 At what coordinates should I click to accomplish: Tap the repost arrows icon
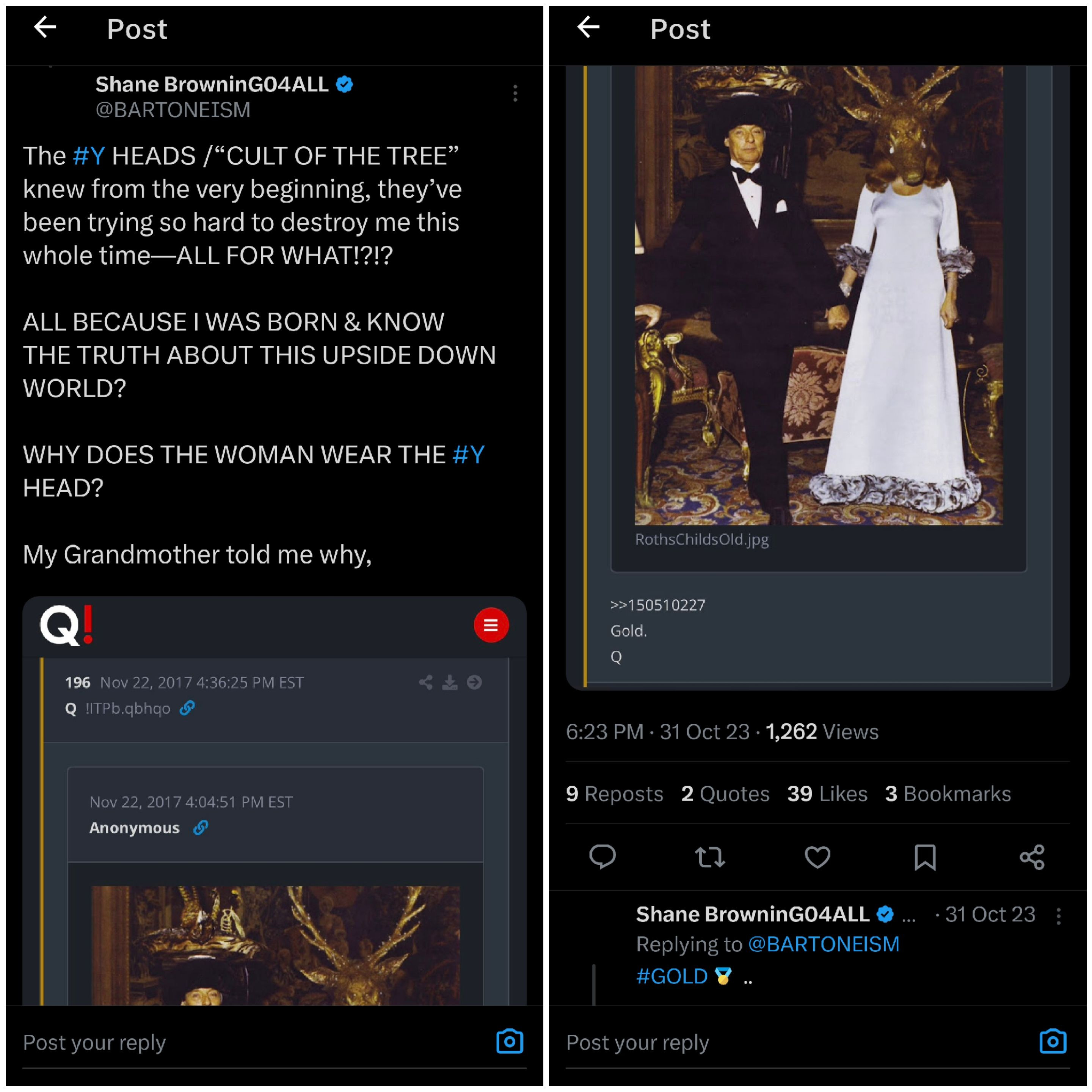coord(710,857)
